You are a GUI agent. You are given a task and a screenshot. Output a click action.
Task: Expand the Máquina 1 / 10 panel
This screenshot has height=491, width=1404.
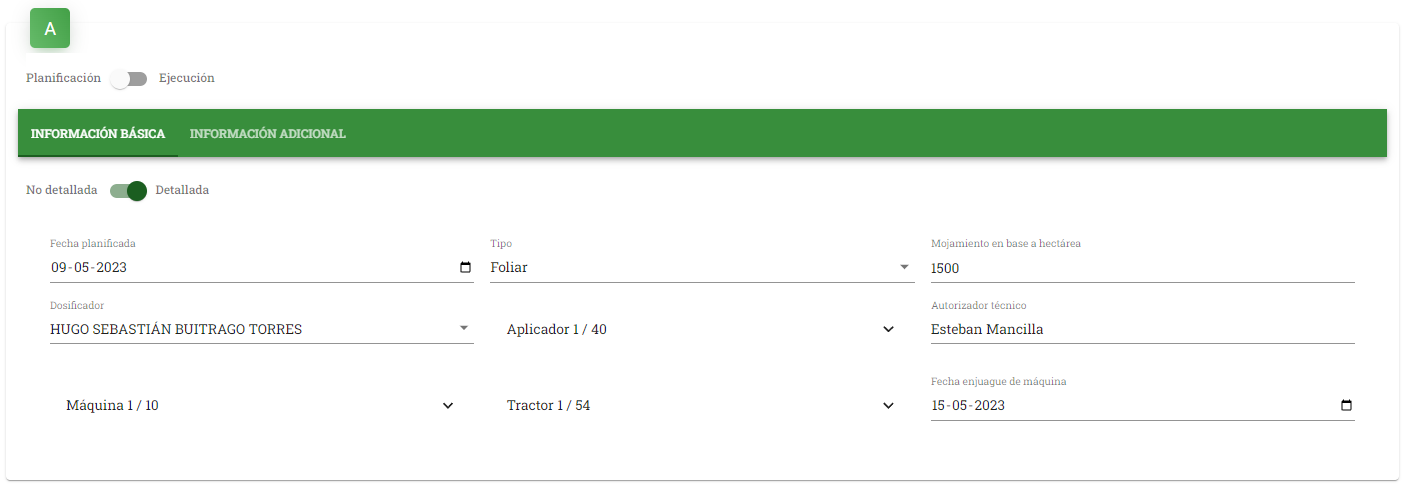coord(262,406)
